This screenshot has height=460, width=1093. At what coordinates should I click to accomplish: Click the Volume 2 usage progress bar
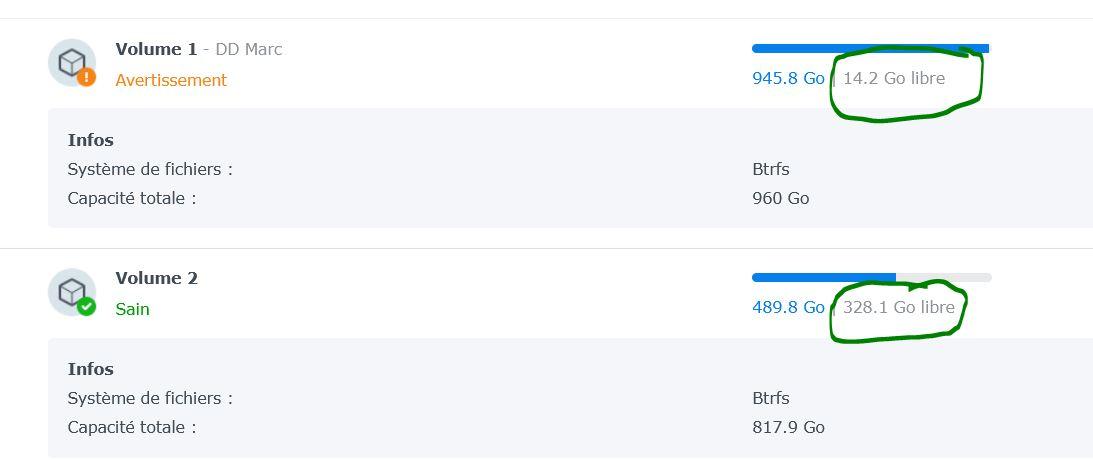[x=871, y=277]
